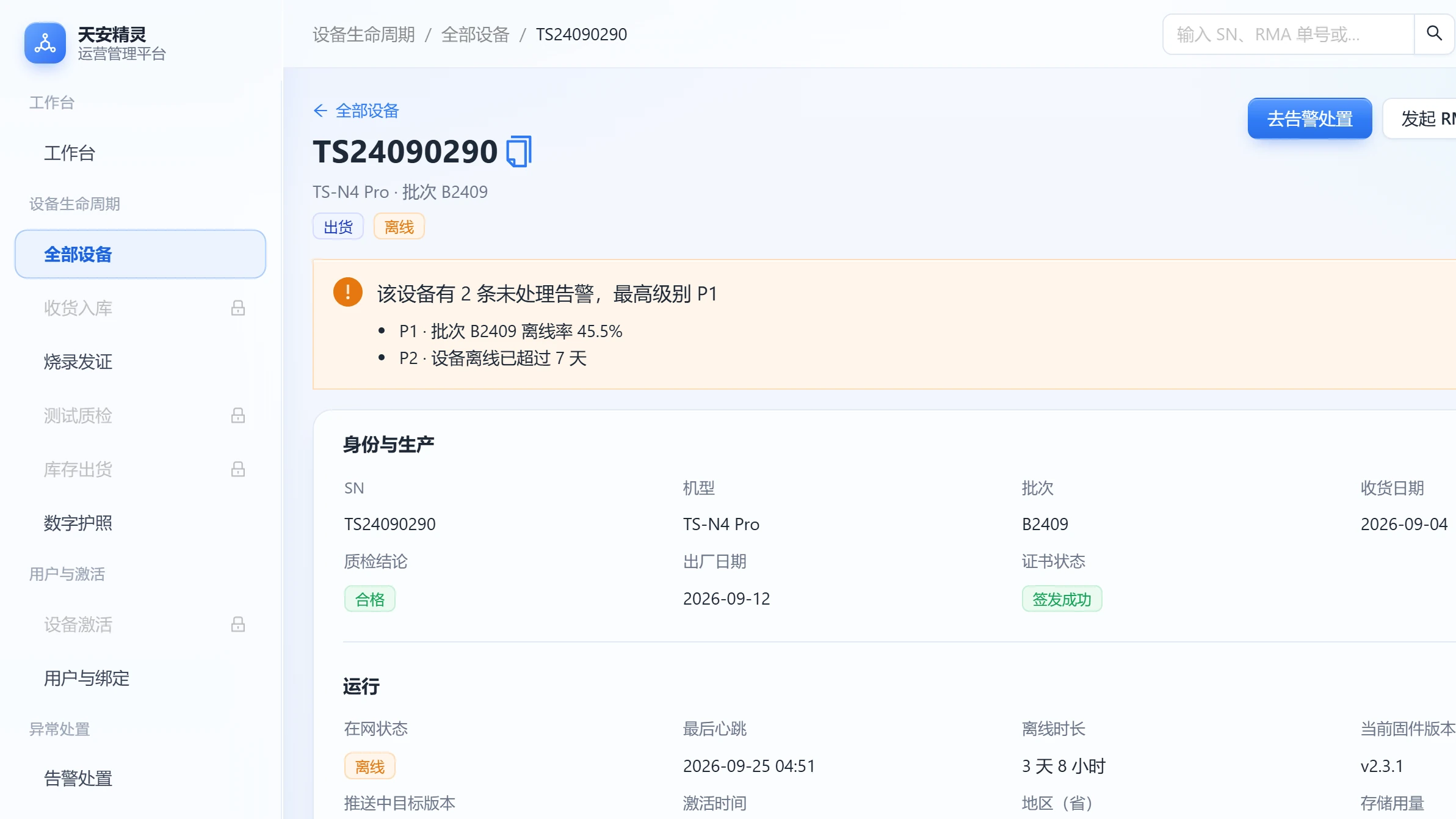Click the 签发成功 certificate badge
This screenshot has height=819, width=1456.
tap(1062, 599)
